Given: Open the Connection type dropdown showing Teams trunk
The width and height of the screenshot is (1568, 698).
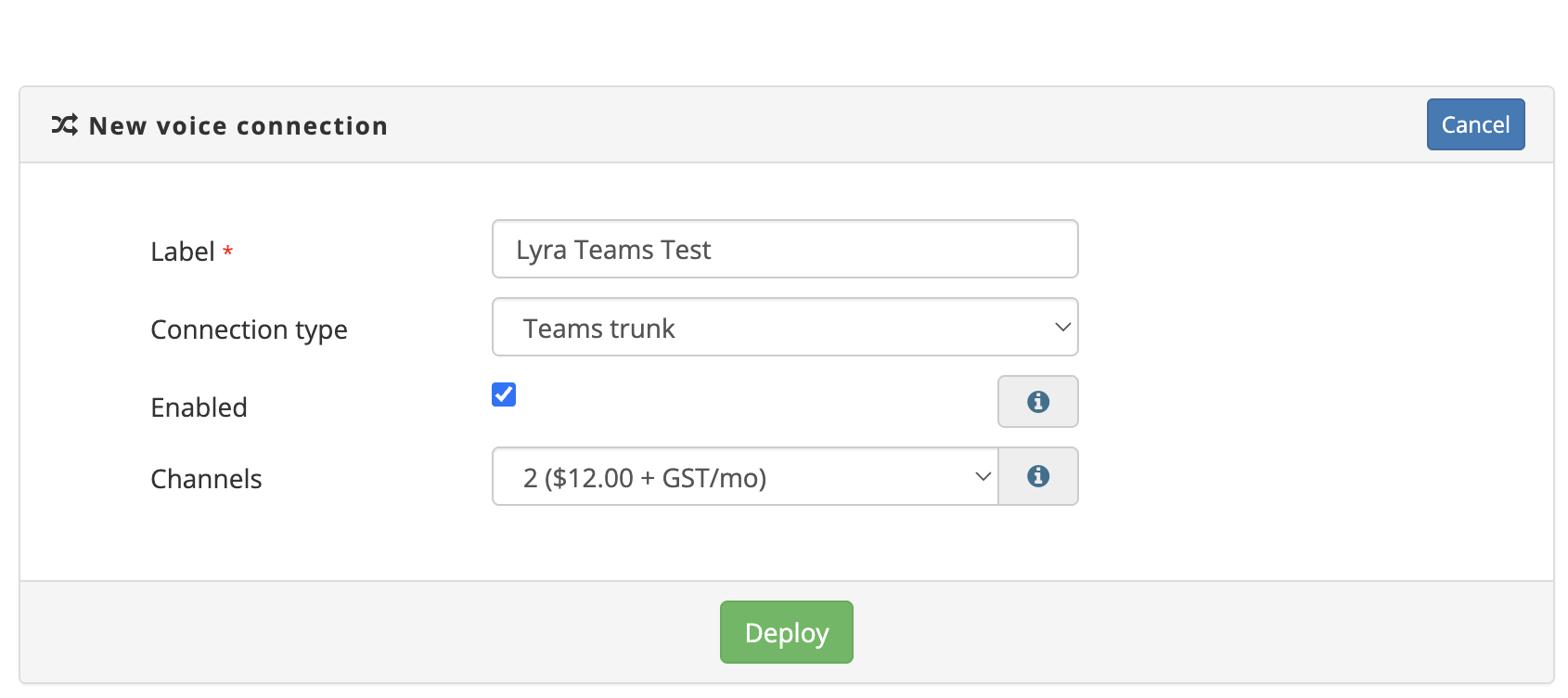Looking at the screenshot, I should tap(784, 328).
